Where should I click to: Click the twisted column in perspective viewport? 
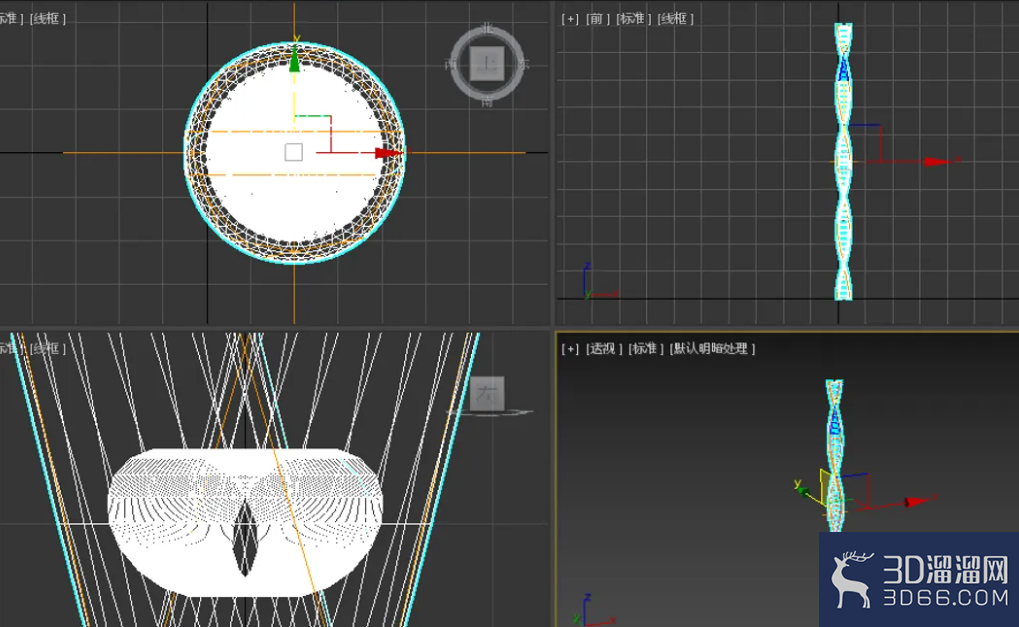835,455
